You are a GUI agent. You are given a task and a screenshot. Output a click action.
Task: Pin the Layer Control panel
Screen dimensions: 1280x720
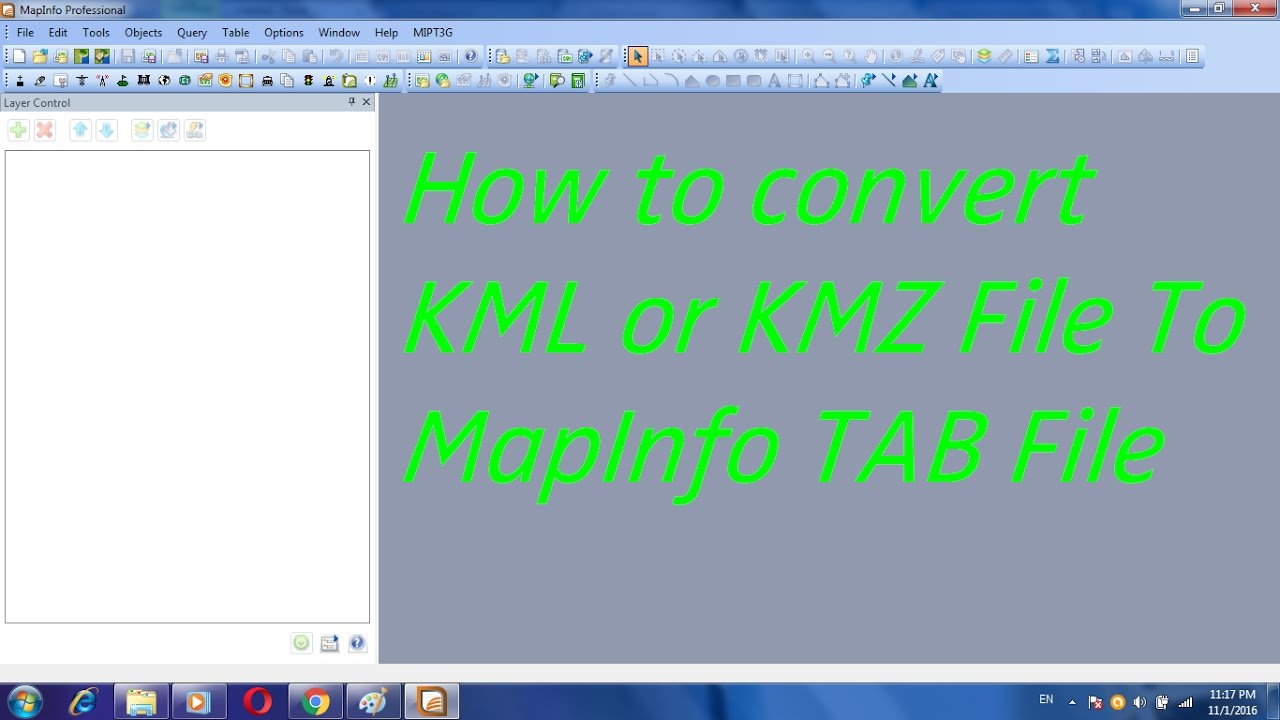pyautogui.click(x=351, y=102)
